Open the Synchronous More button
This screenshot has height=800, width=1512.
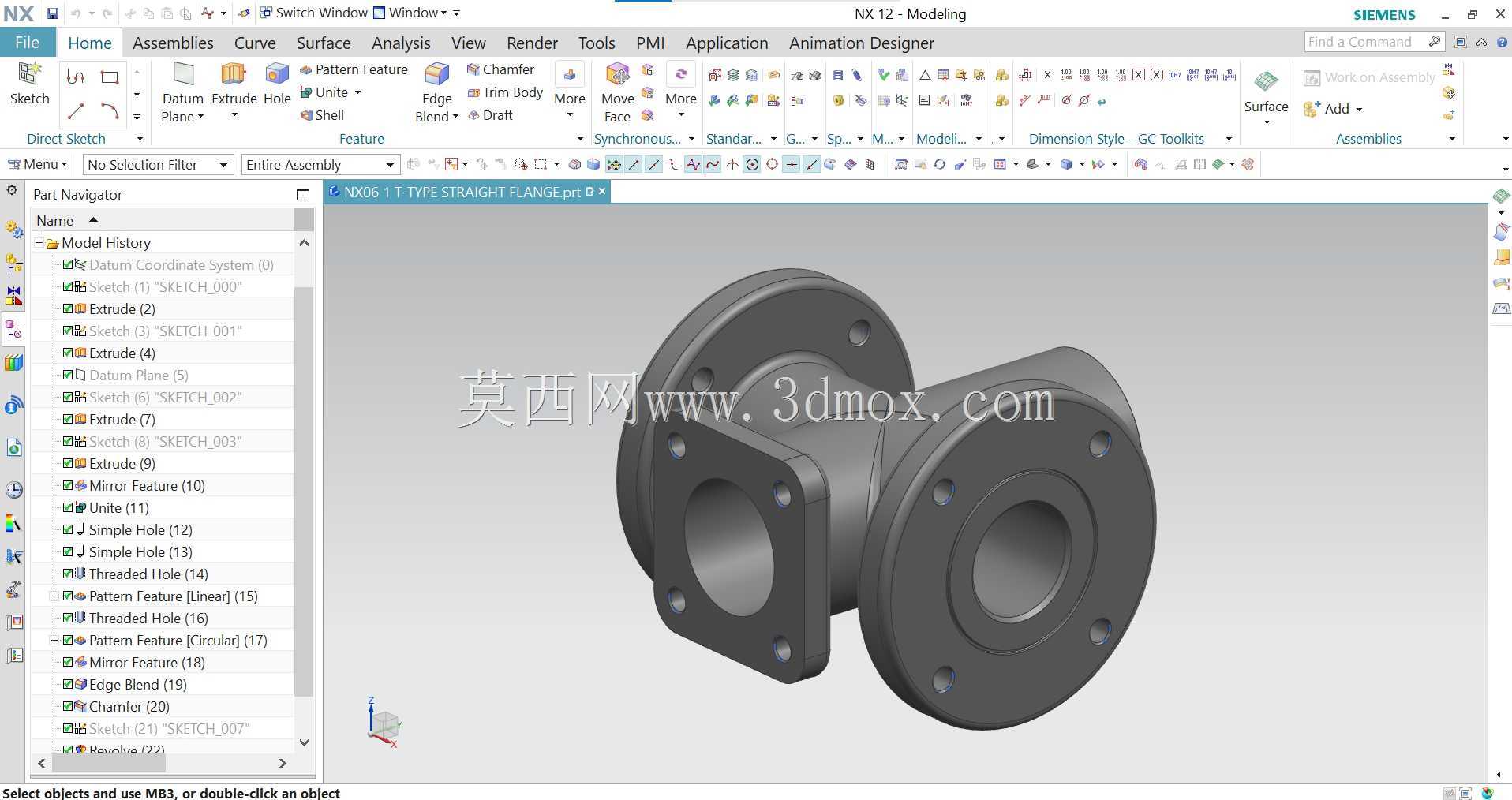[681, 92]
